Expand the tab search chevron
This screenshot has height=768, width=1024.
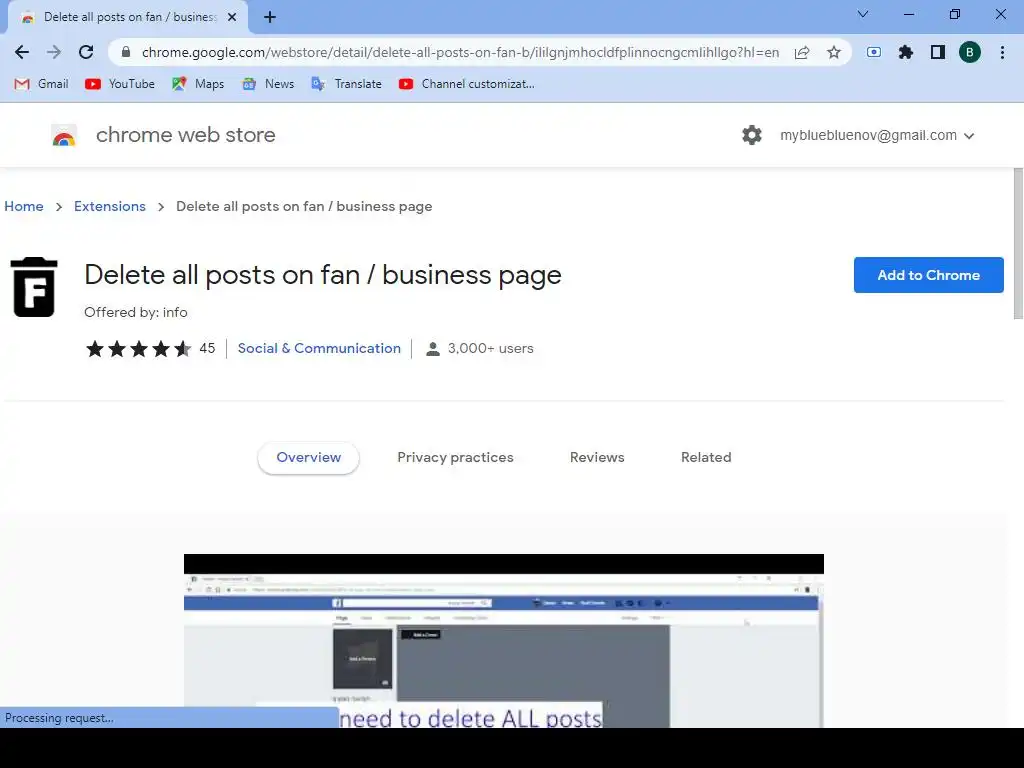click(x=863, y=14)
